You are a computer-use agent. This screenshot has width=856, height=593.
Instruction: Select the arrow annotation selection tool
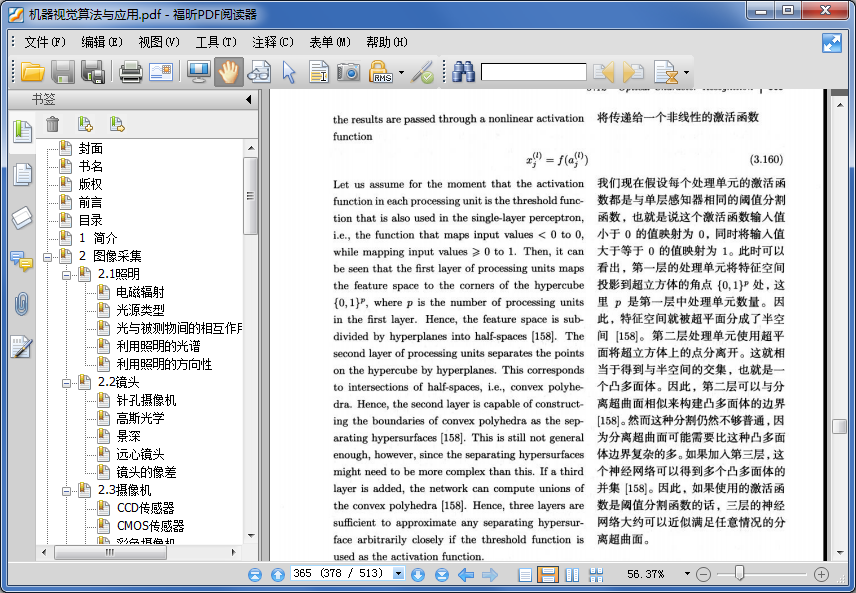click(x=289, y=72)
